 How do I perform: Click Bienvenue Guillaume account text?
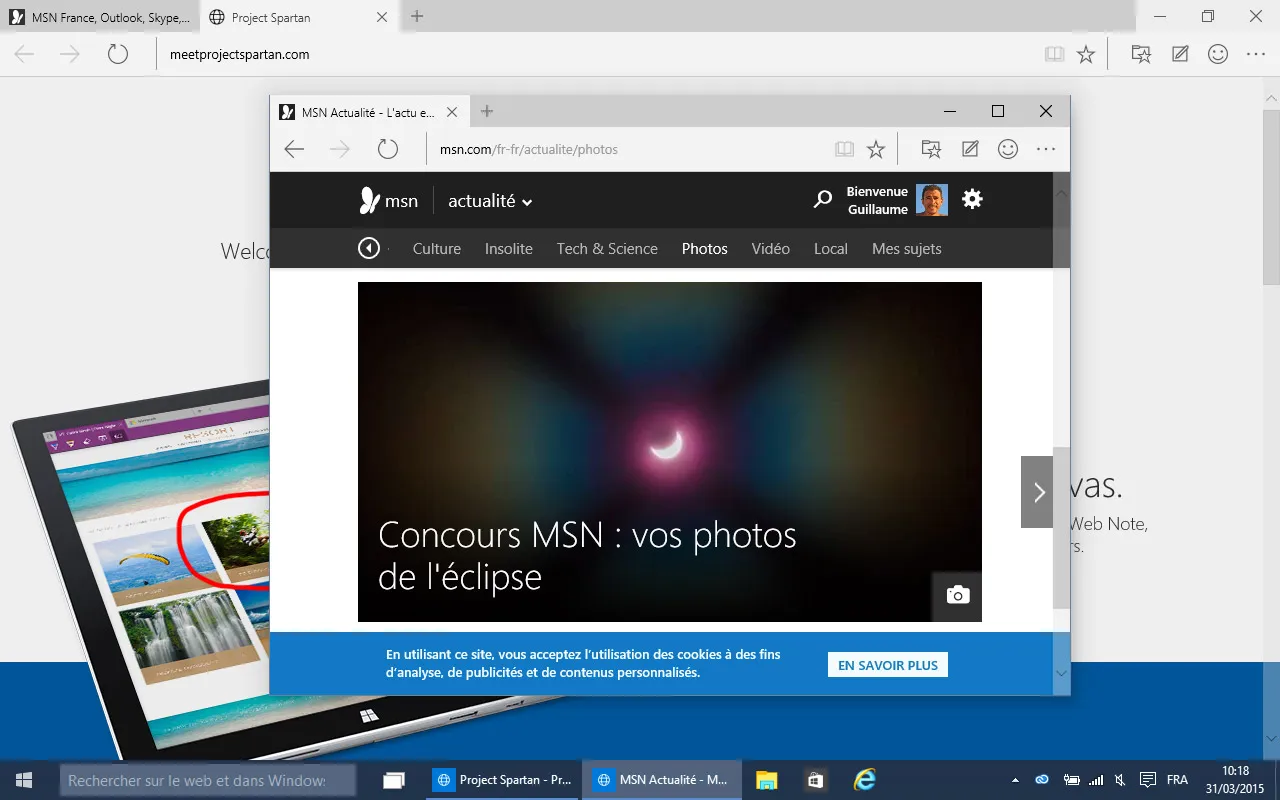click(877, 200)
